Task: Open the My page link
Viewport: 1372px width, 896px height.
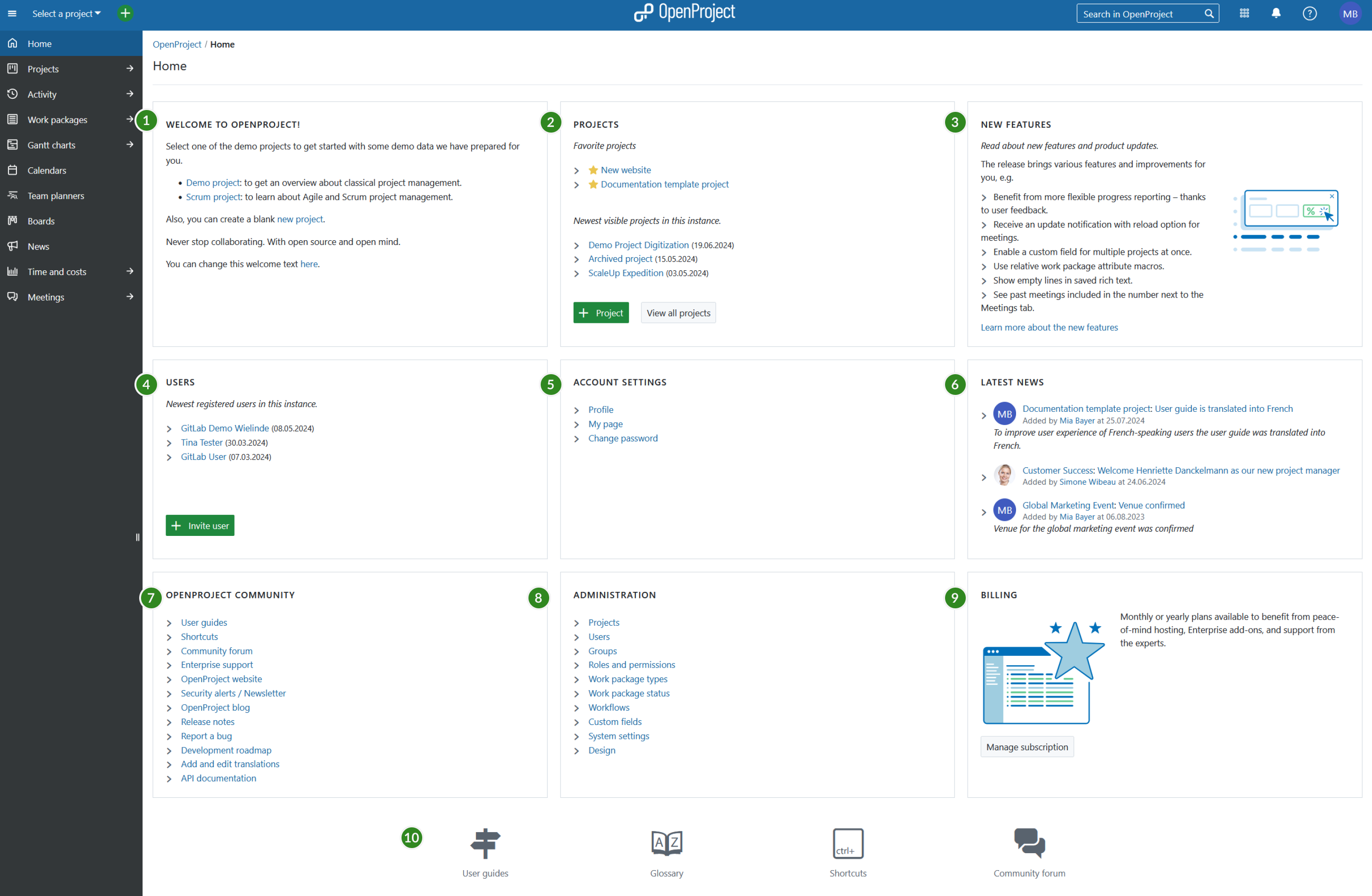Action: click(x=605, y=424)
